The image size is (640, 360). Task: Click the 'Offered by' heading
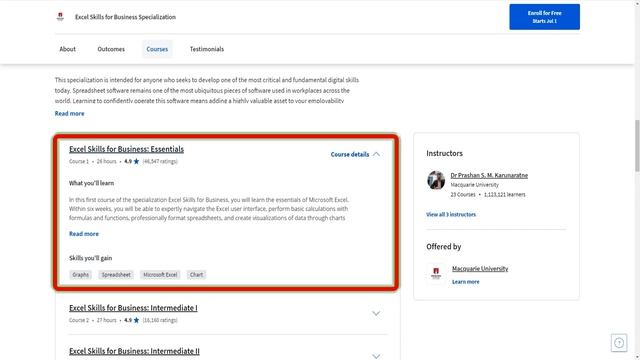coord(444,247)
